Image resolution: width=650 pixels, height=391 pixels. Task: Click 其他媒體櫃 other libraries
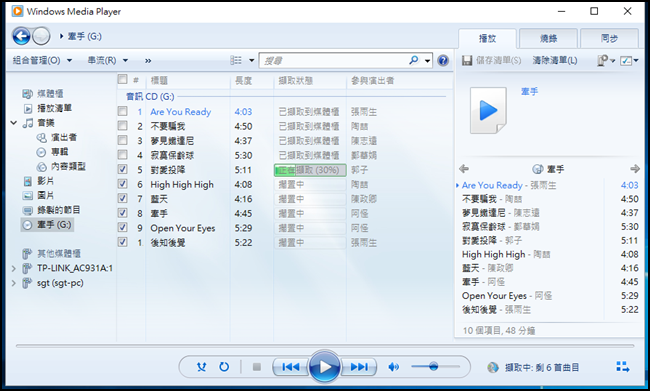point(51,253)
